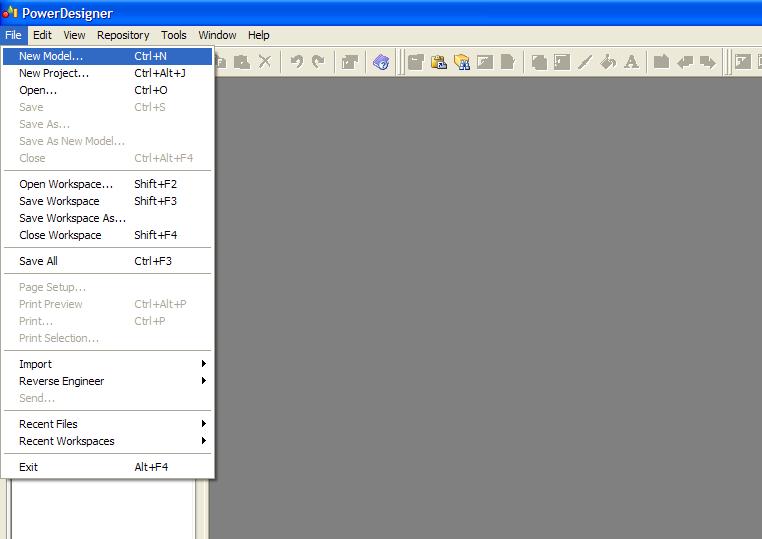Click the greyed overlapping squares icon
This screenshot has height=539, width=762.
click(x=539, y=62)
